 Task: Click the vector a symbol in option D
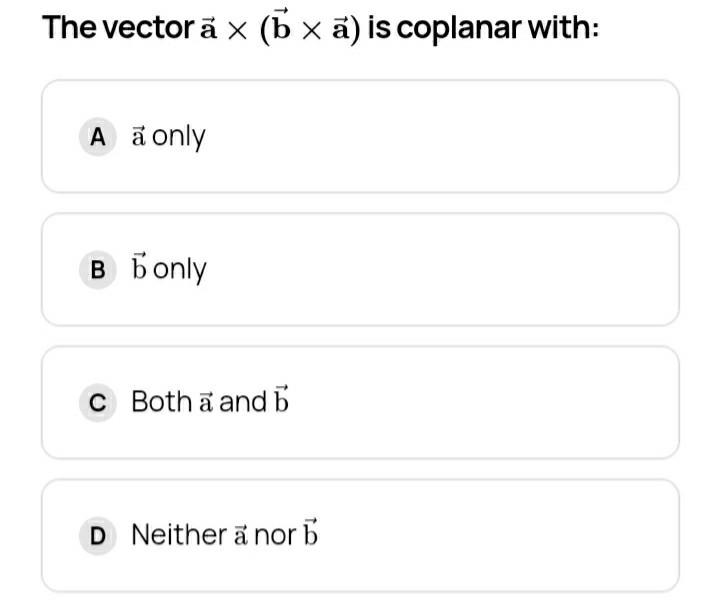[240, 536]
